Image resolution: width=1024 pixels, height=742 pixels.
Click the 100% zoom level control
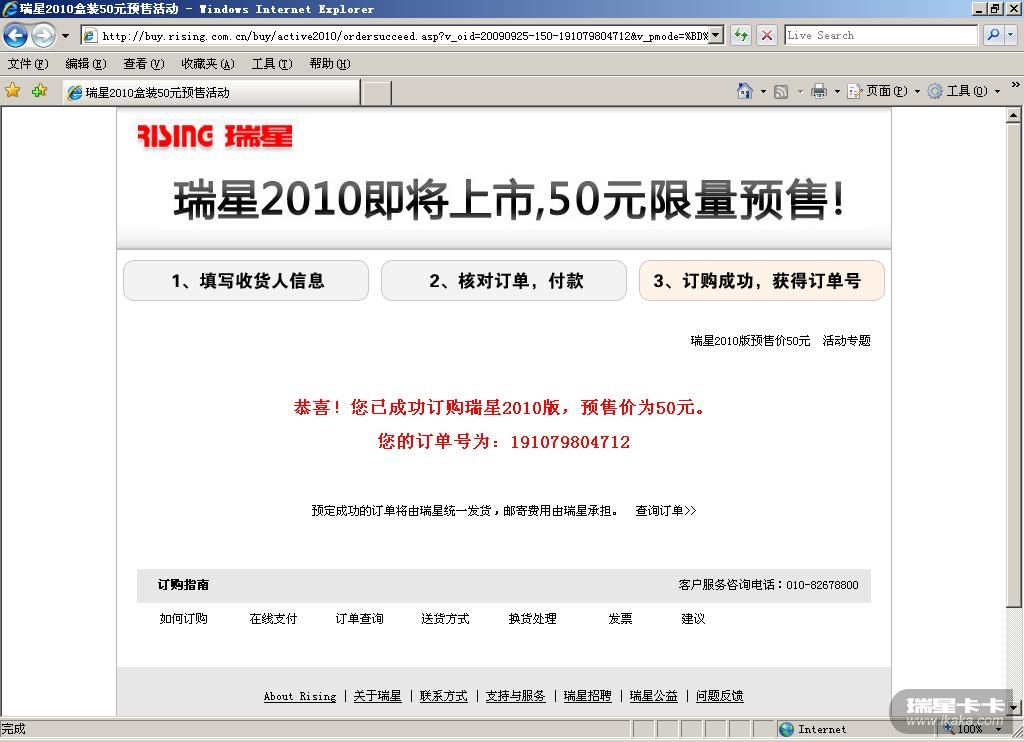(973, 729)
